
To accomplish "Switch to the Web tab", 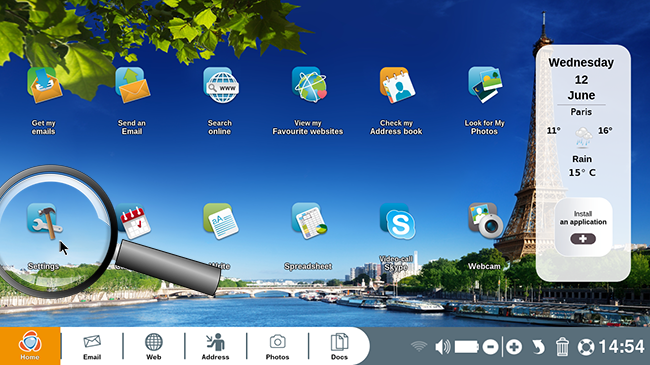I will (154, 347).
